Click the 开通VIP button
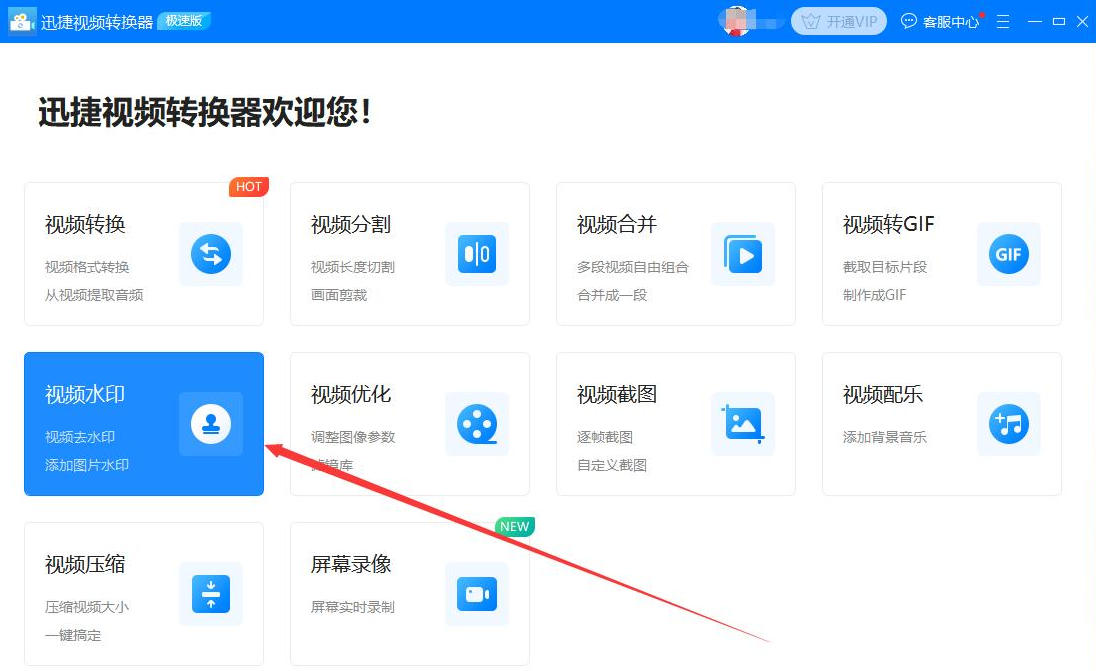 pos(839,22)
